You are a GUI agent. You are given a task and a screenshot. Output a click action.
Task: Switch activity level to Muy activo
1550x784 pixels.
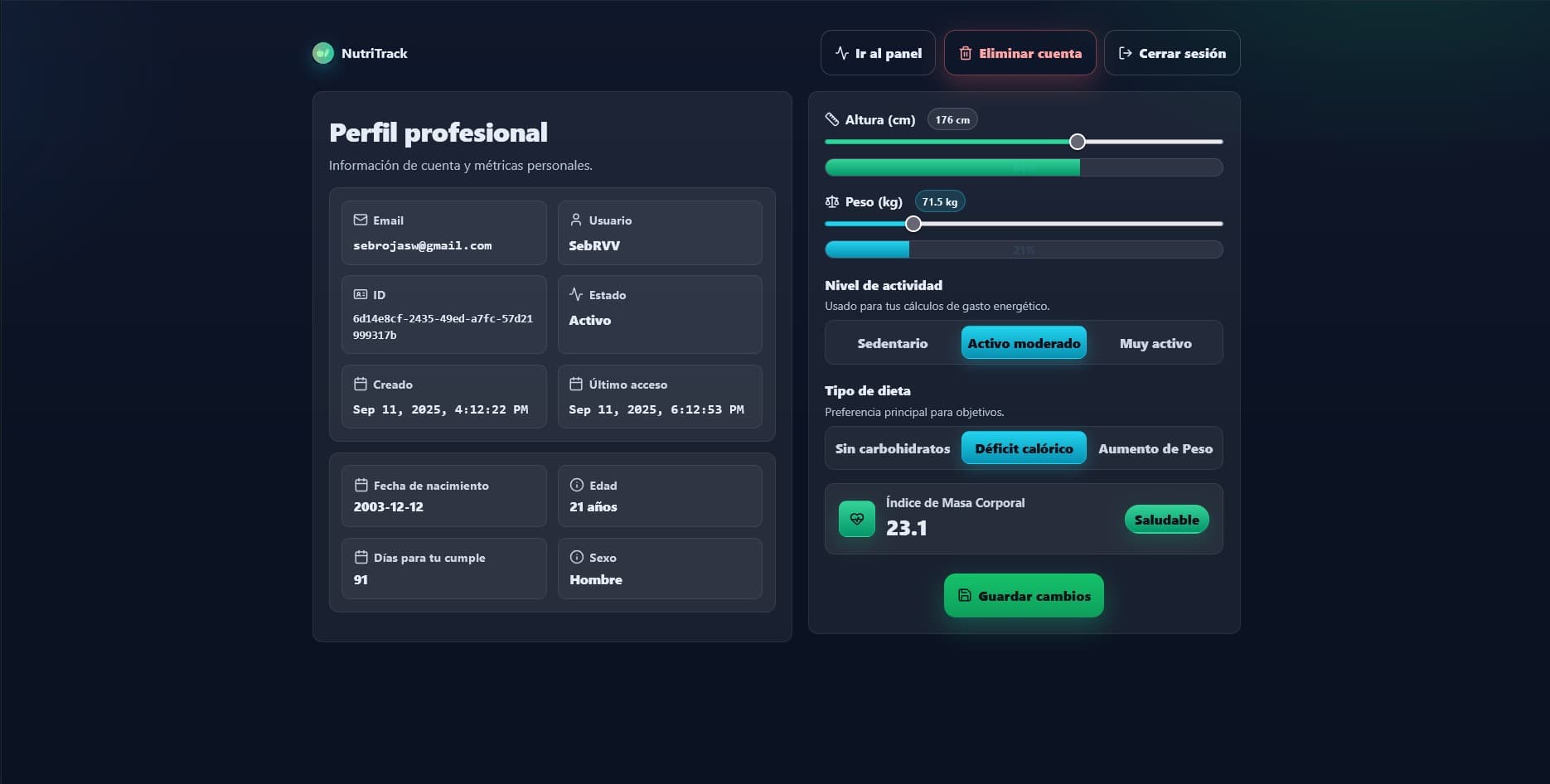pyautogui.click(x=1155, y=342)
